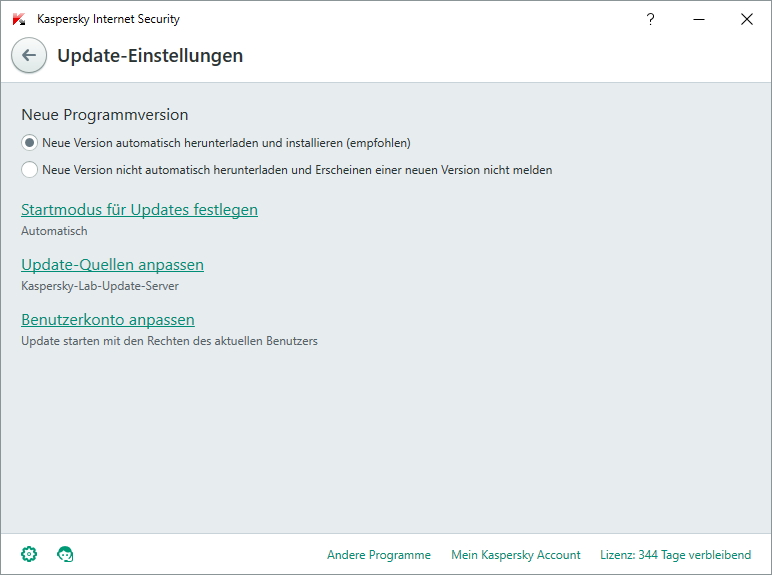This screenshot has height=575, width=772.
Task: Select automatic download and install radio button
Action: (x=29, y=143)
